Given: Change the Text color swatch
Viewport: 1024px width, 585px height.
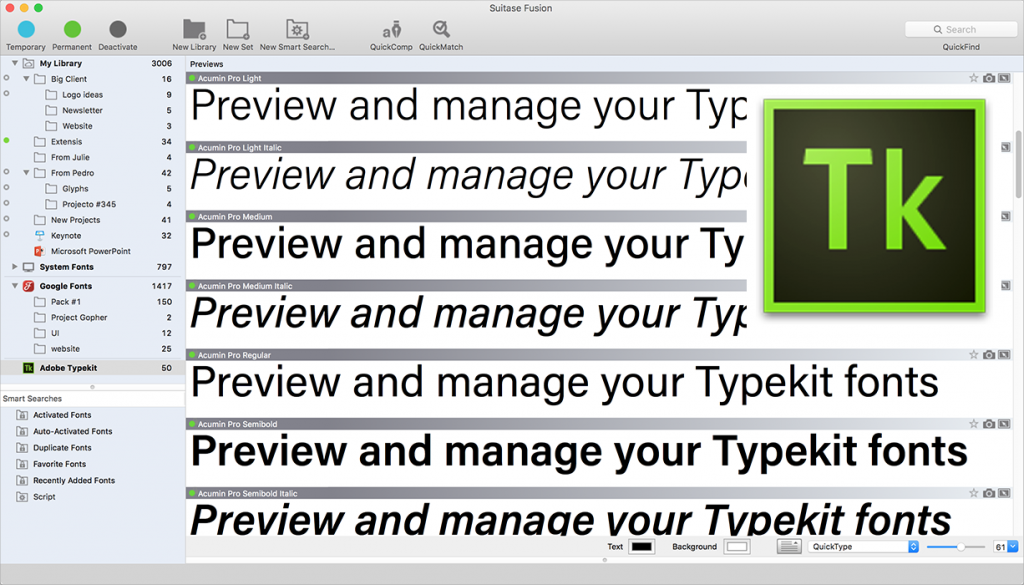Looking at the screenshot, I should [x=641, y=547].
